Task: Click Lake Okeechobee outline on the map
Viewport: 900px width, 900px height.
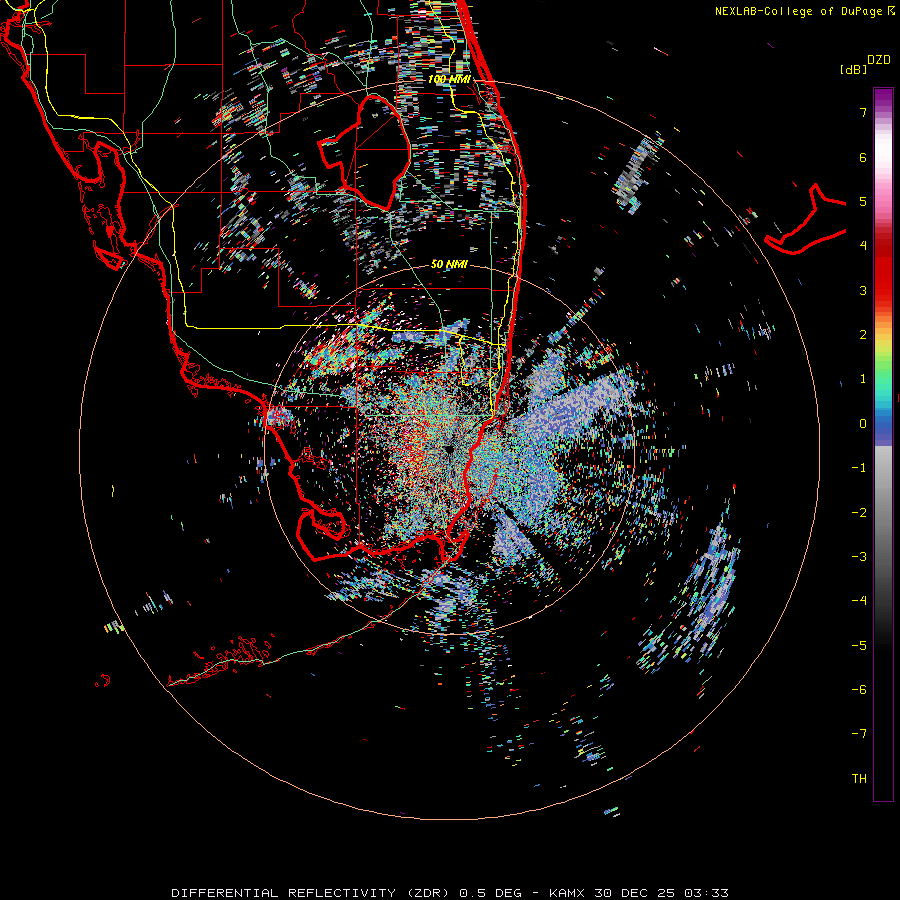Action: coord(364,152)
